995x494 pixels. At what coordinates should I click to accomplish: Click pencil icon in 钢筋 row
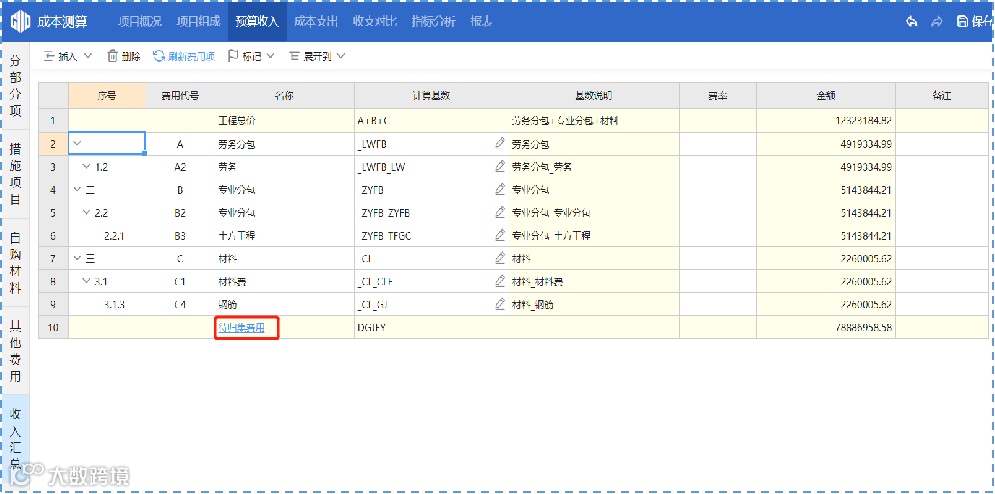click(x=500, y=304)
